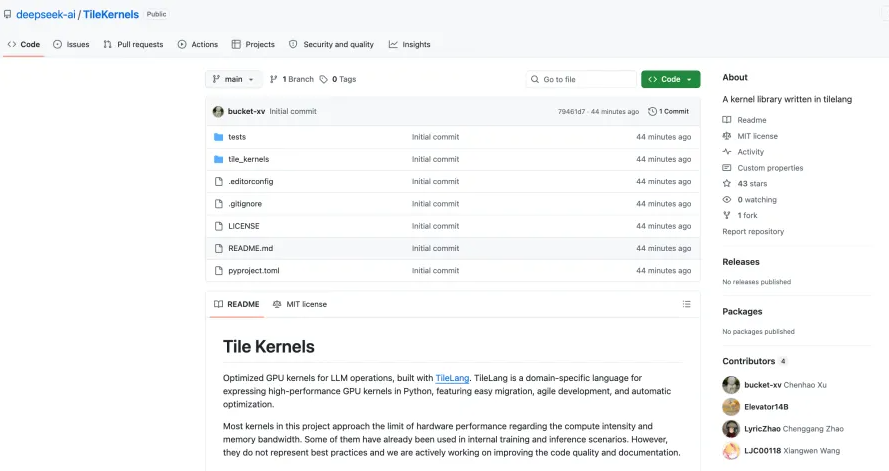
Task: Open the Pull requests tab
Action: 134,44
